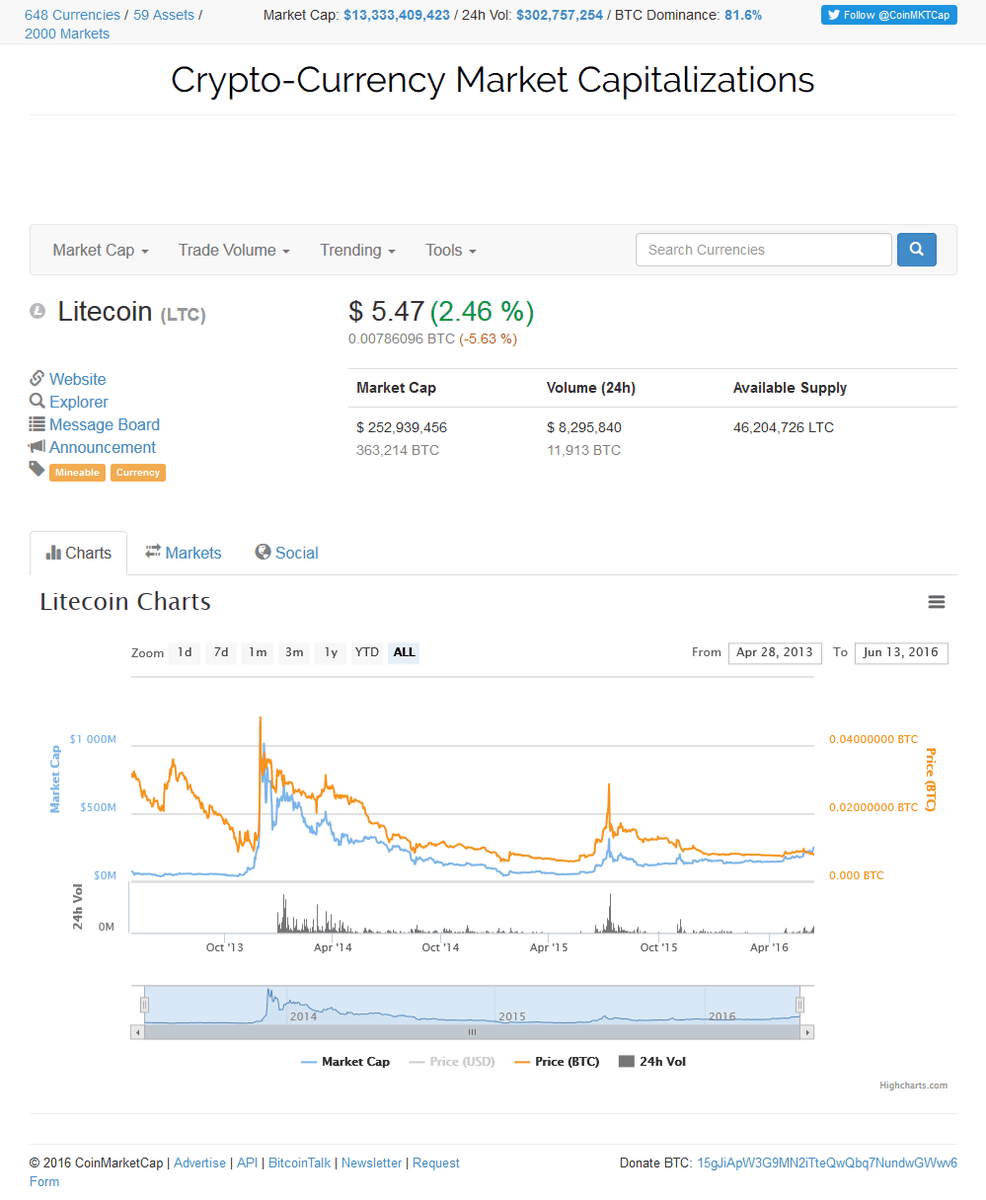
Task: Click the left navigator range handle
Action: (x=144, y=1005)
